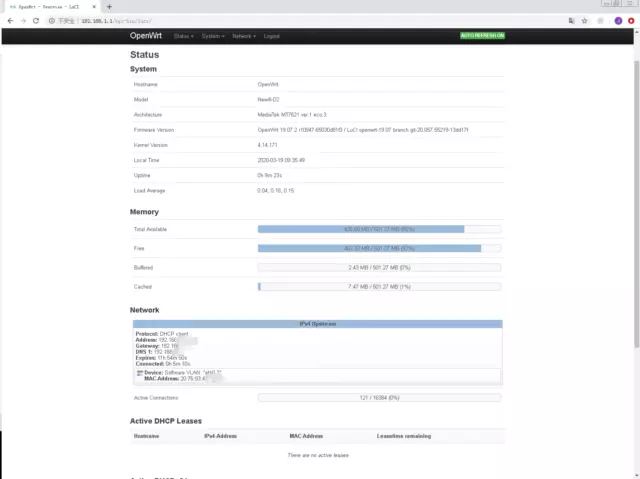Click the MAC Address line in device box
This screenshot has height=479, width=640.
[182, 379]
